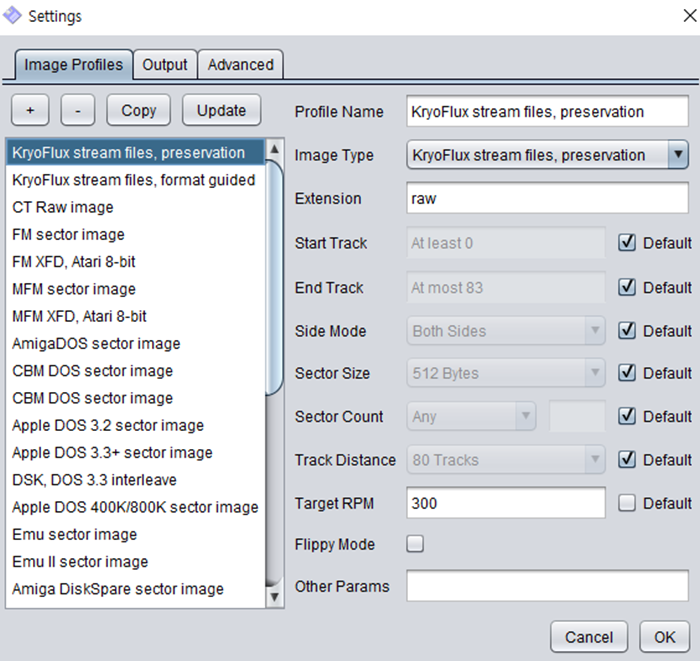
Task: Select 'KryoFlux stream files, format guided' profile
Action: click(x=135, y=180)
